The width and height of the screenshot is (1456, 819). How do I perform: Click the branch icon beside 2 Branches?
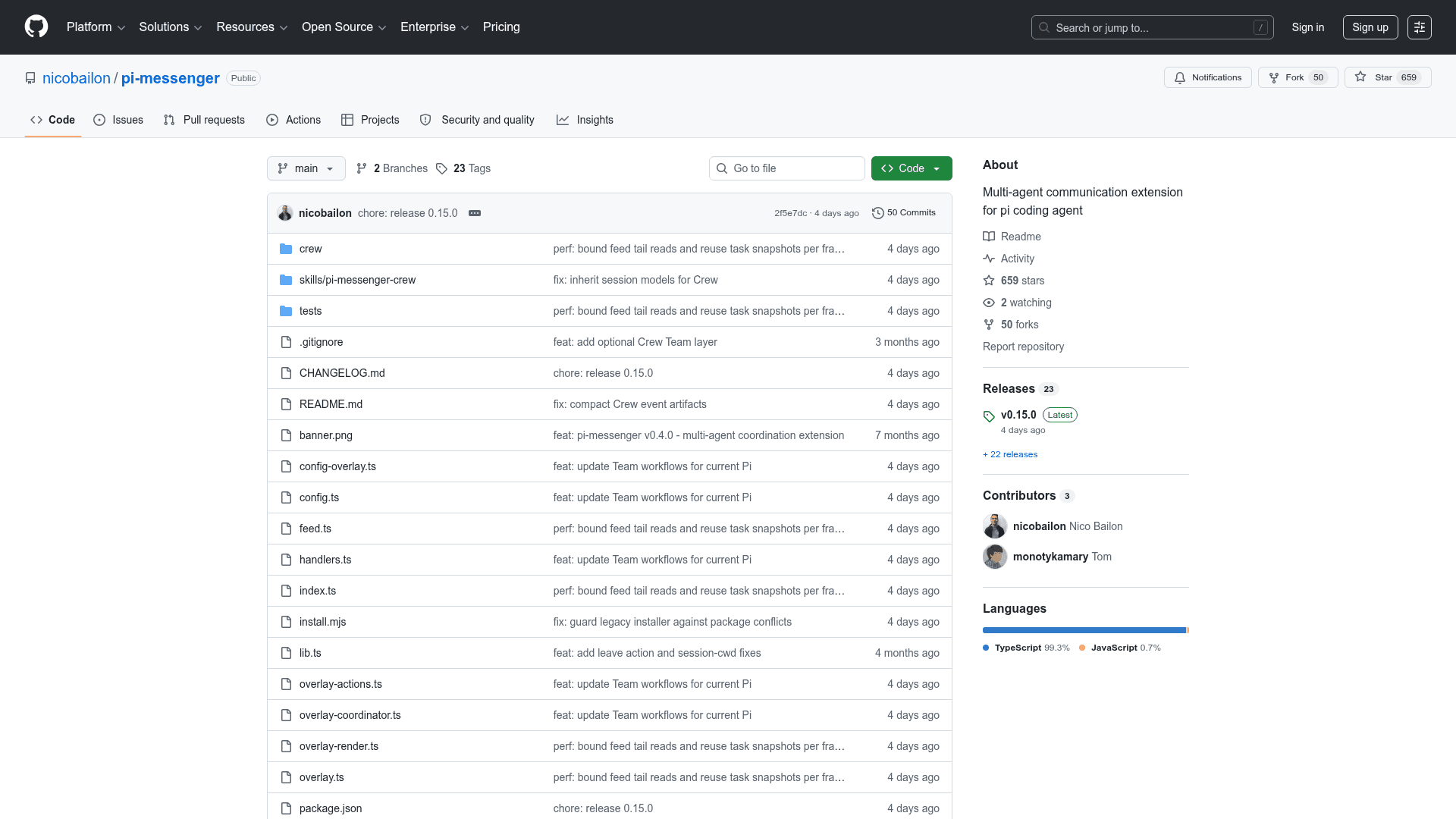[362, 168]
